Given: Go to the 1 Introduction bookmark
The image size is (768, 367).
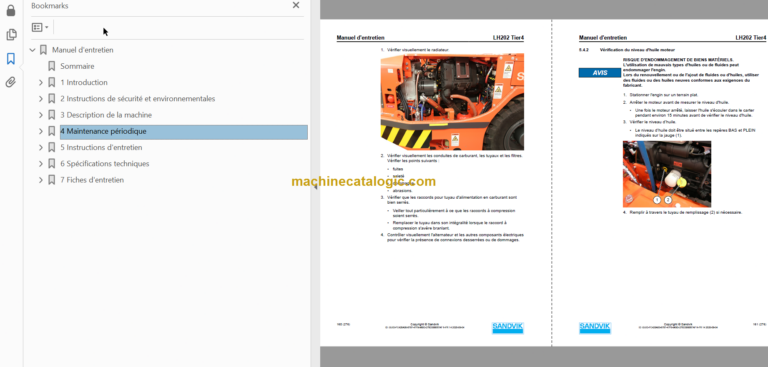Looking at the screenshot, I should coord(84,82).
